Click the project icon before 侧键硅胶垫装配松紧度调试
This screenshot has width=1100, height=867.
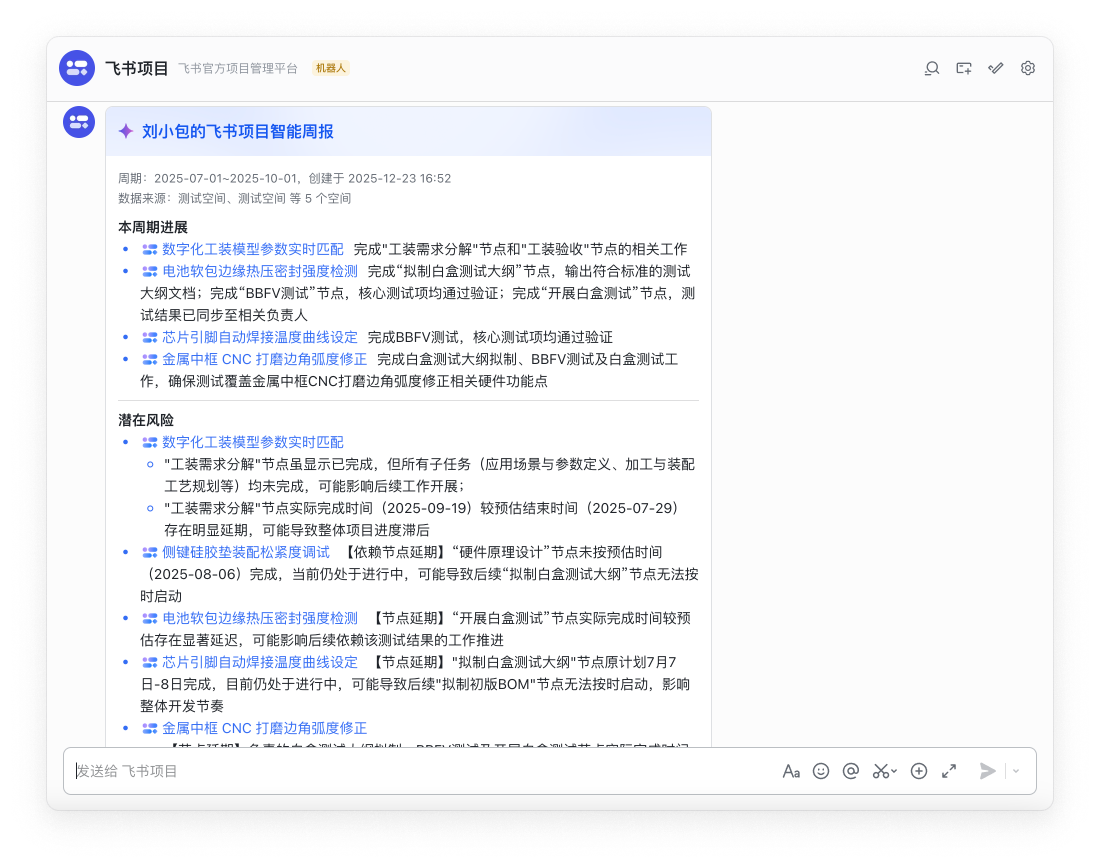[149, 553]
